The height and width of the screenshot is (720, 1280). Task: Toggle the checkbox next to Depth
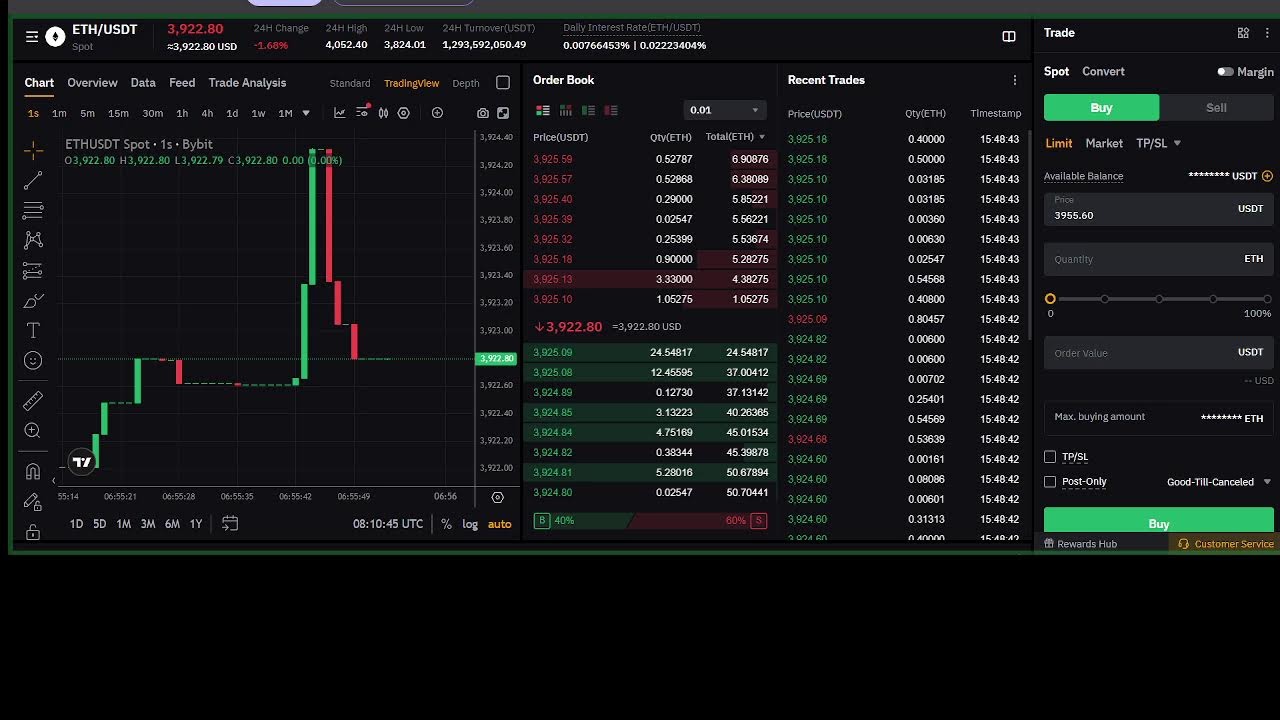coord(503,83)
